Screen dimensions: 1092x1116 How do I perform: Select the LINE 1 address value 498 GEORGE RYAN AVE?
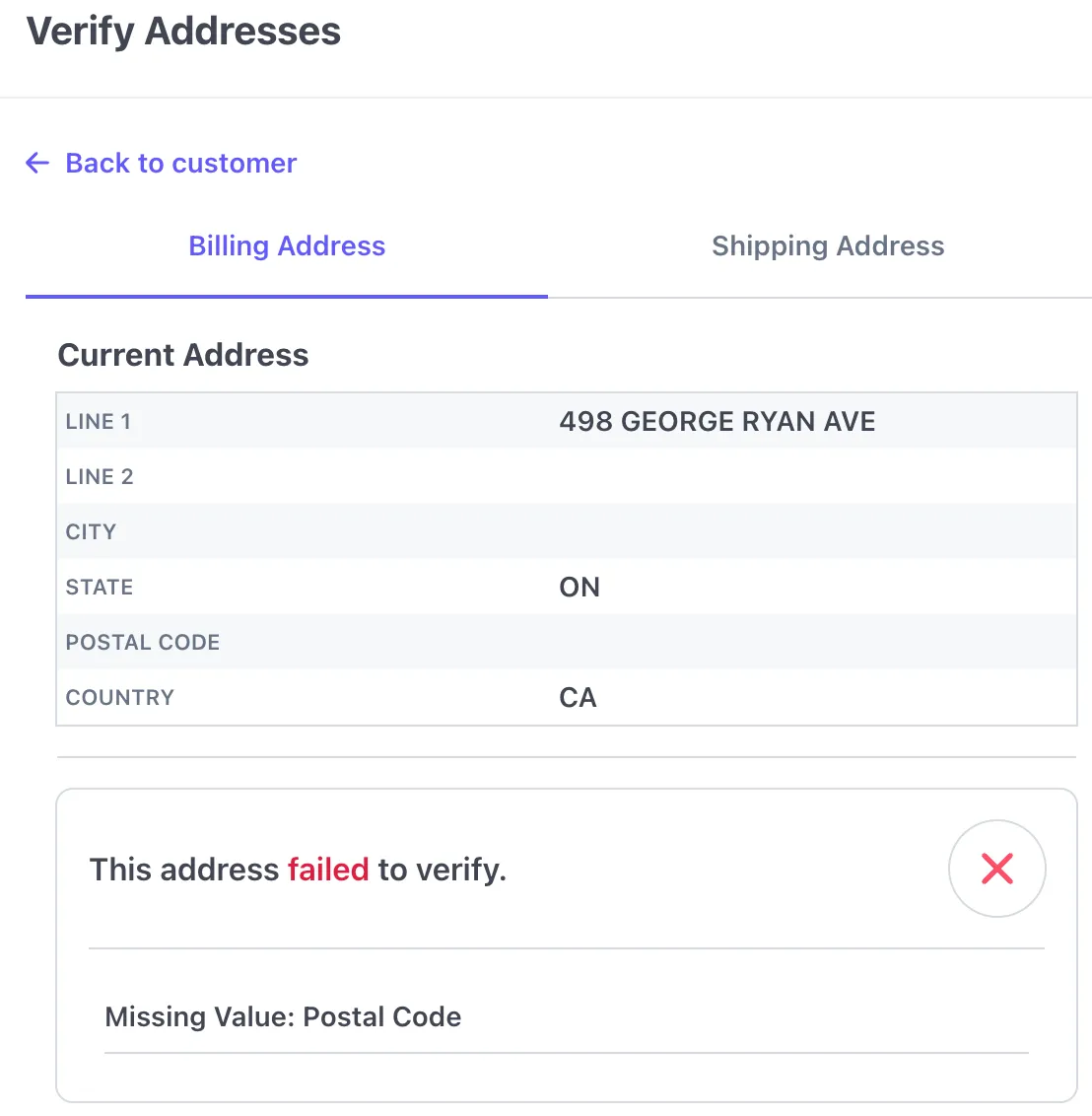click(x=717, y=421)
